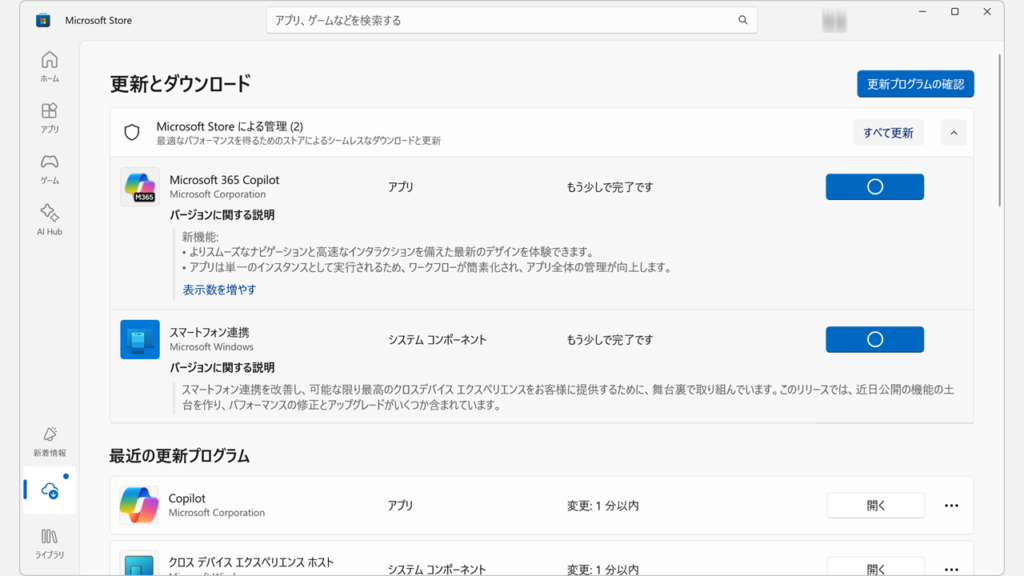1024x576 pixels.
Task: Click the Microsoft Store logo icon
Action: point(43,20)
